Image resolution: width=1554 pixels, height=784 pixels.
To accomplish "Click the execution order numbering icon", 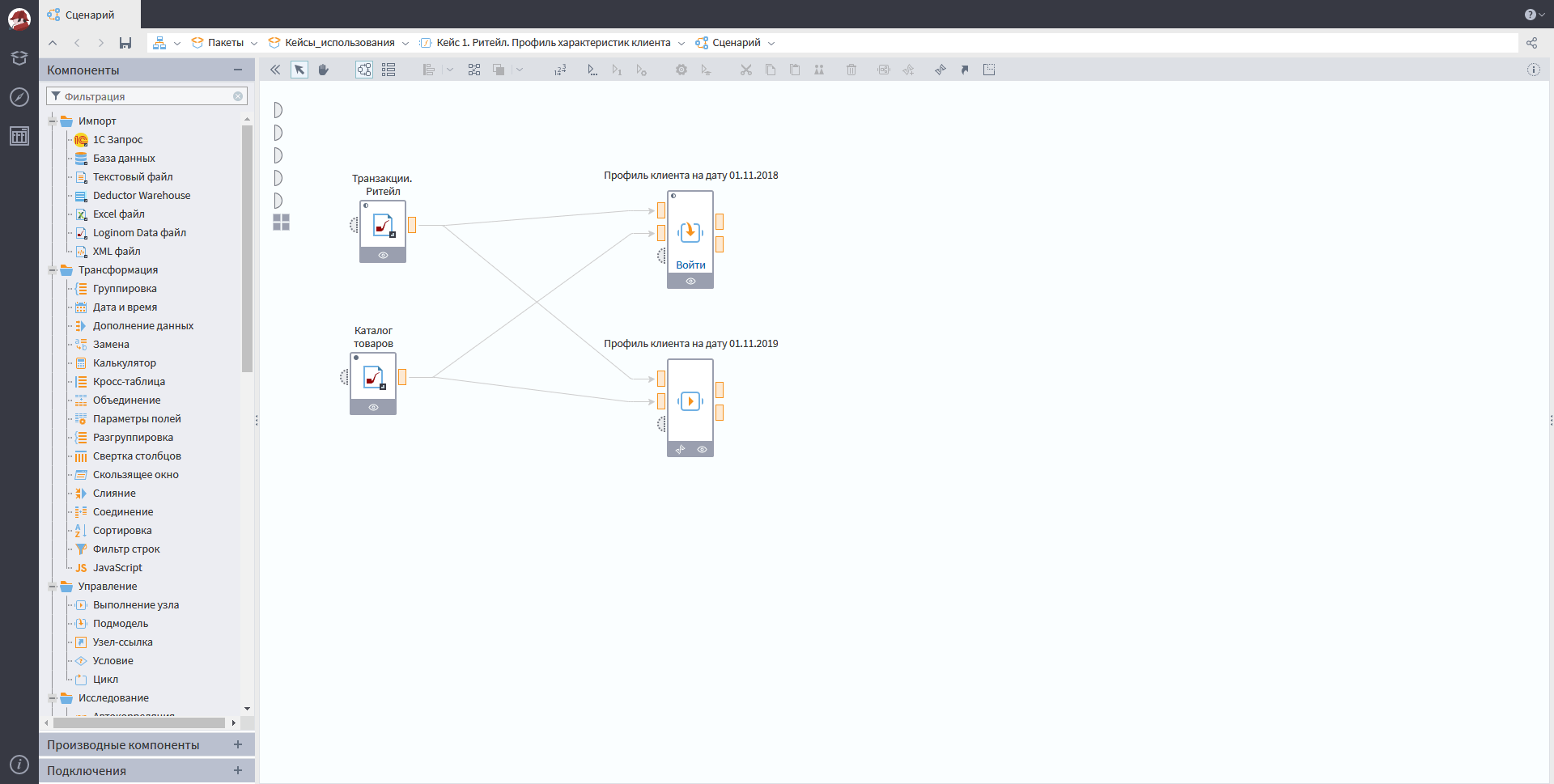I will (560, 70).
